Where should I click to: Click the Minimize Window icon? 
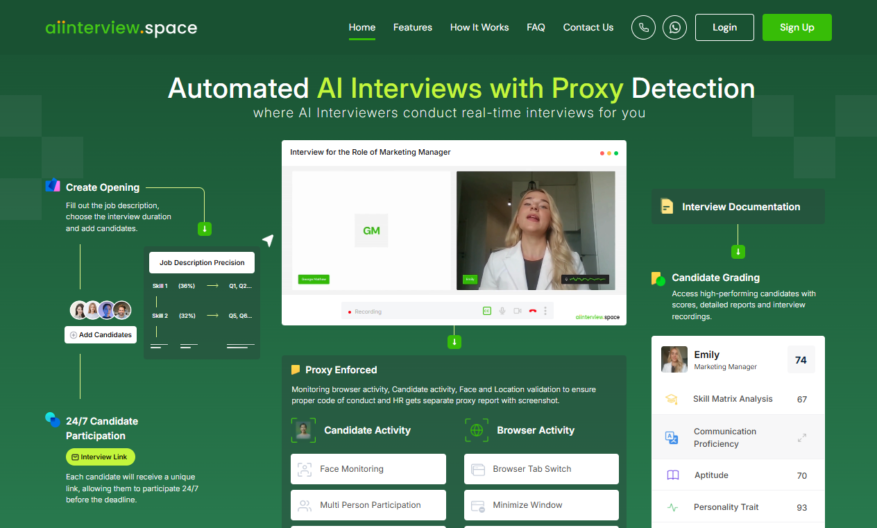478,506
